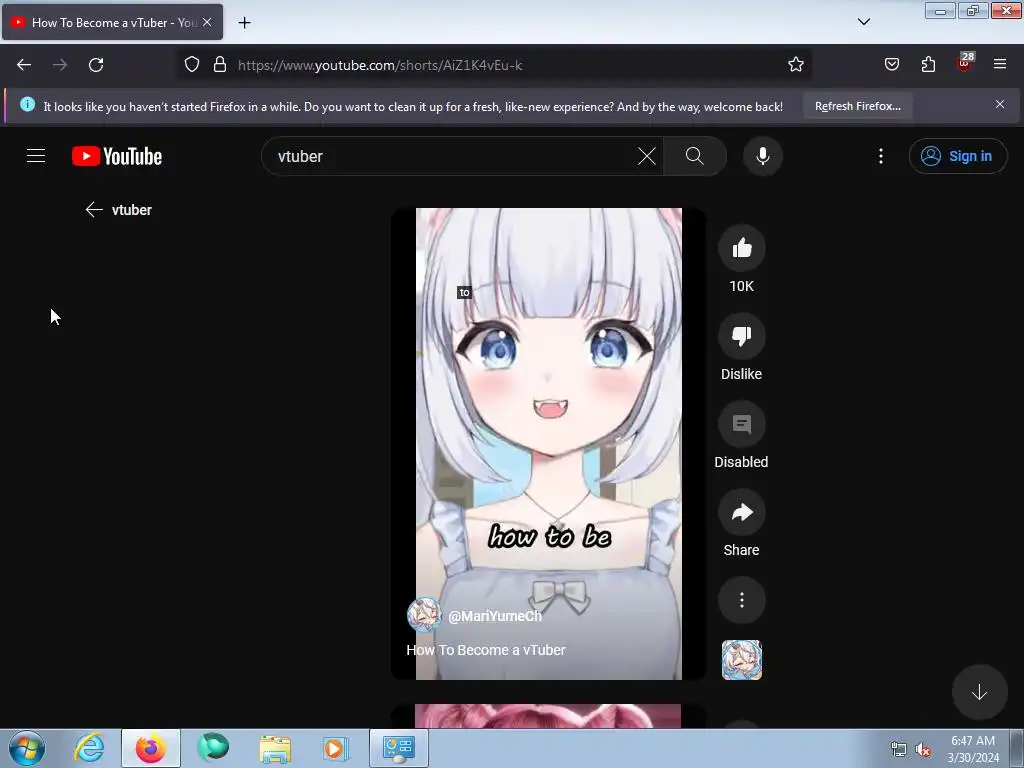1024x768 pixels.
Task: Run search with magnifier button
Action: point(694,156)
